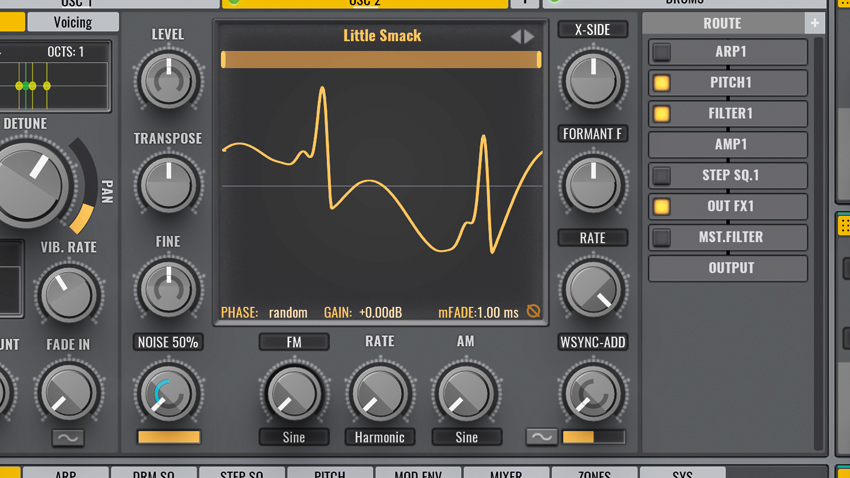The height and width of the screenshot is (478, 850).
Task: Click the TRANSPOSE knob
Action: 169,185
